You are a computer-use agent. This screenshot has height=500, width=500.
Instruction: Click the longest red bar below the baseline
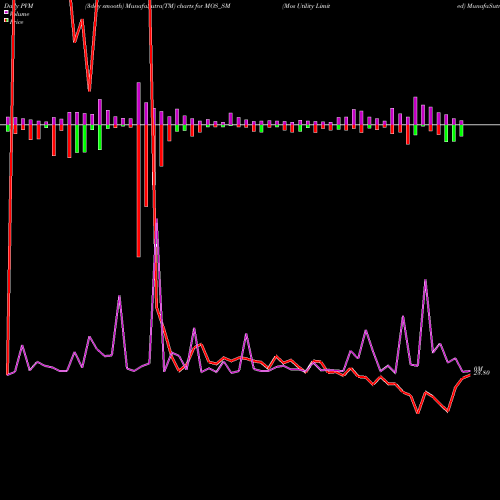139,191
